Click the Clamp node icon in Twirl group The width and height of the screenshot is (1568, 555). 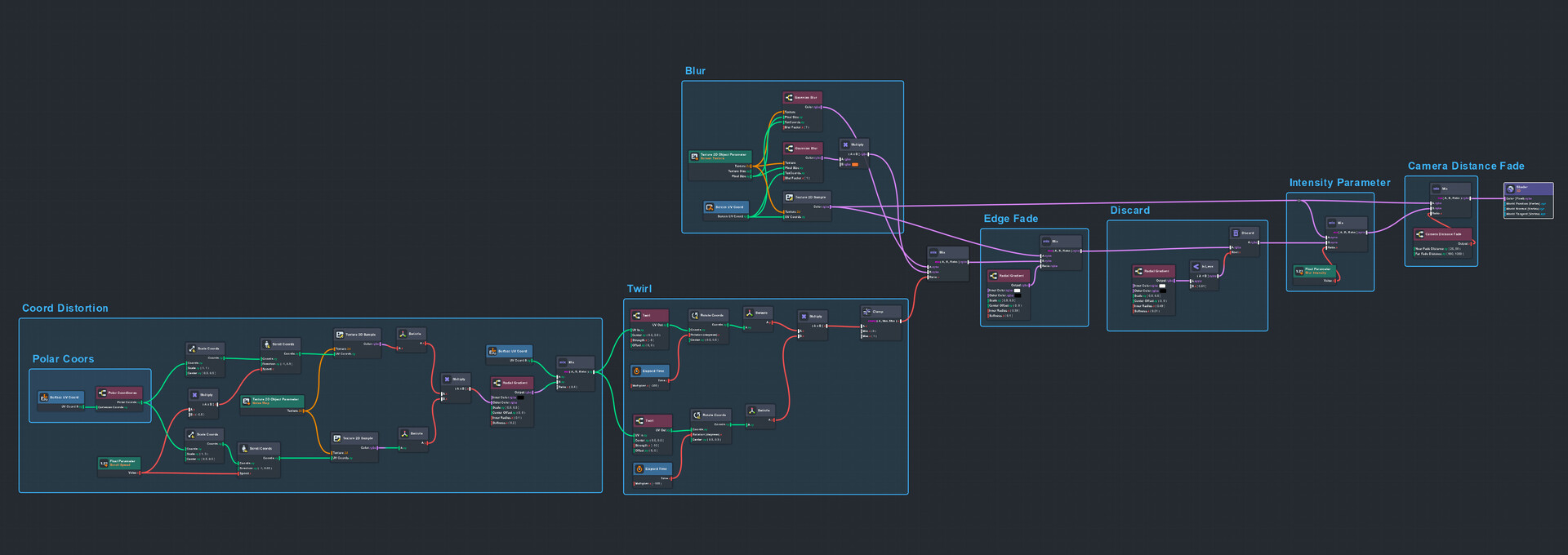tap(866, 312)
